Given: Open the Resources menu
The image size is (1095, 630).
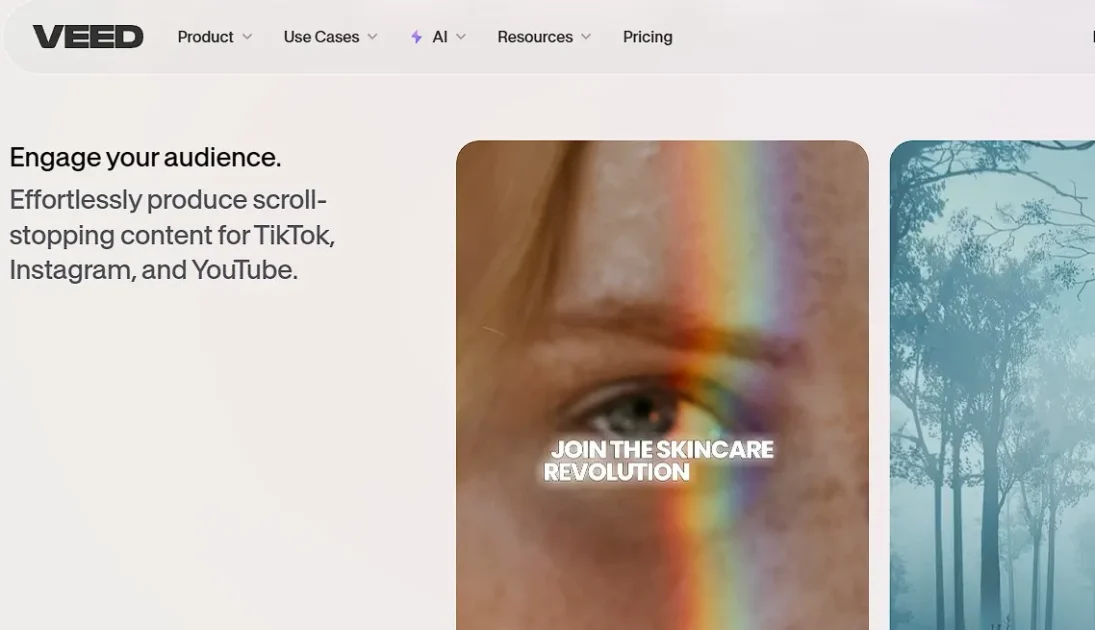Looking at the screenshot, I should point(544,37).
